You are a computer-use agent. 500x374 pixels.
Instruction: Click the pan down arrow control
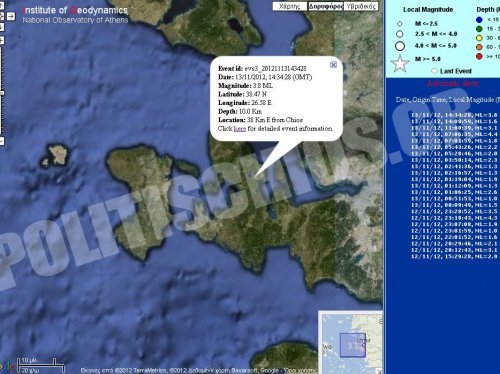pos(1,27)
